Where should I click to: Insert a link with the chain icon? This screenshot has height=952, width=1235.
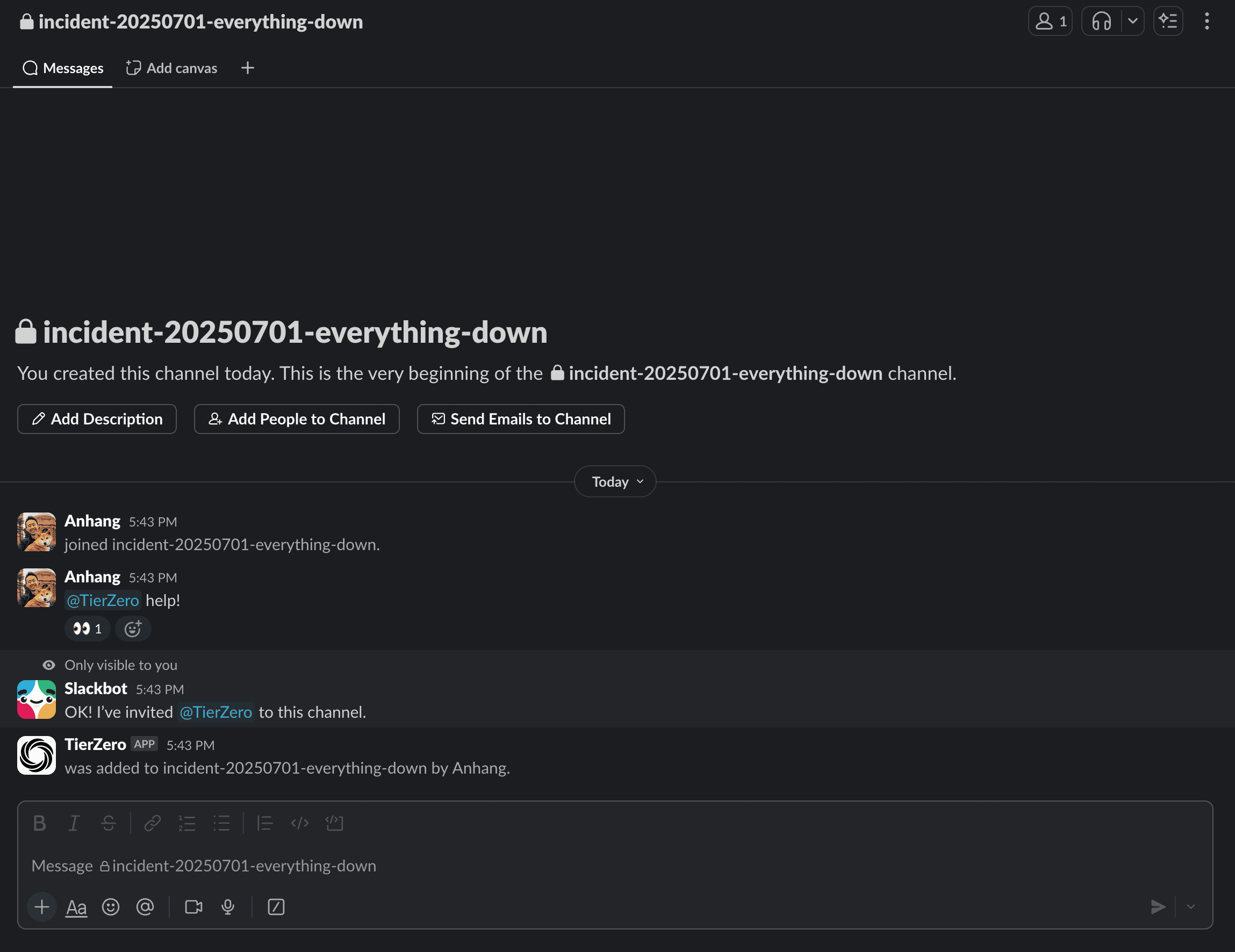(153, 823)
